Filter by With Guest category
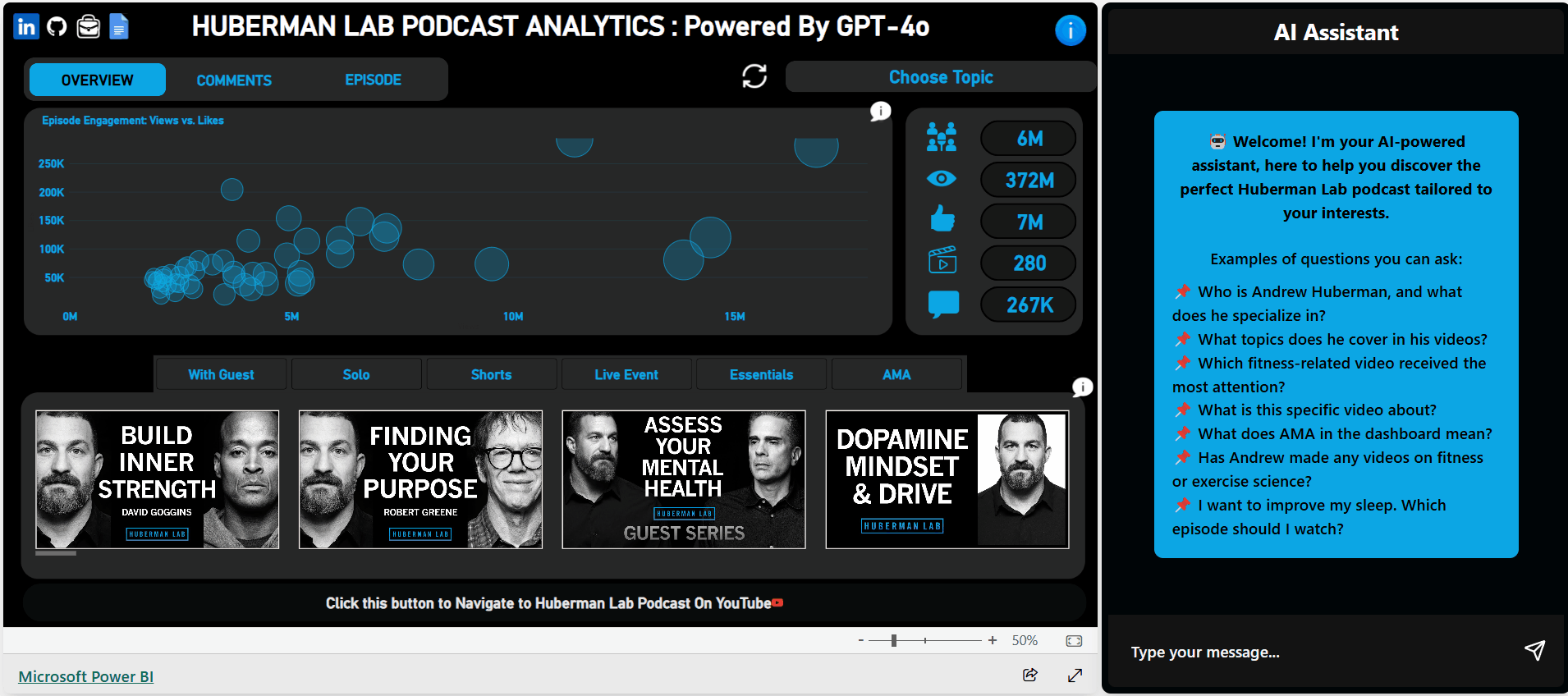 [x=221, y=374]
